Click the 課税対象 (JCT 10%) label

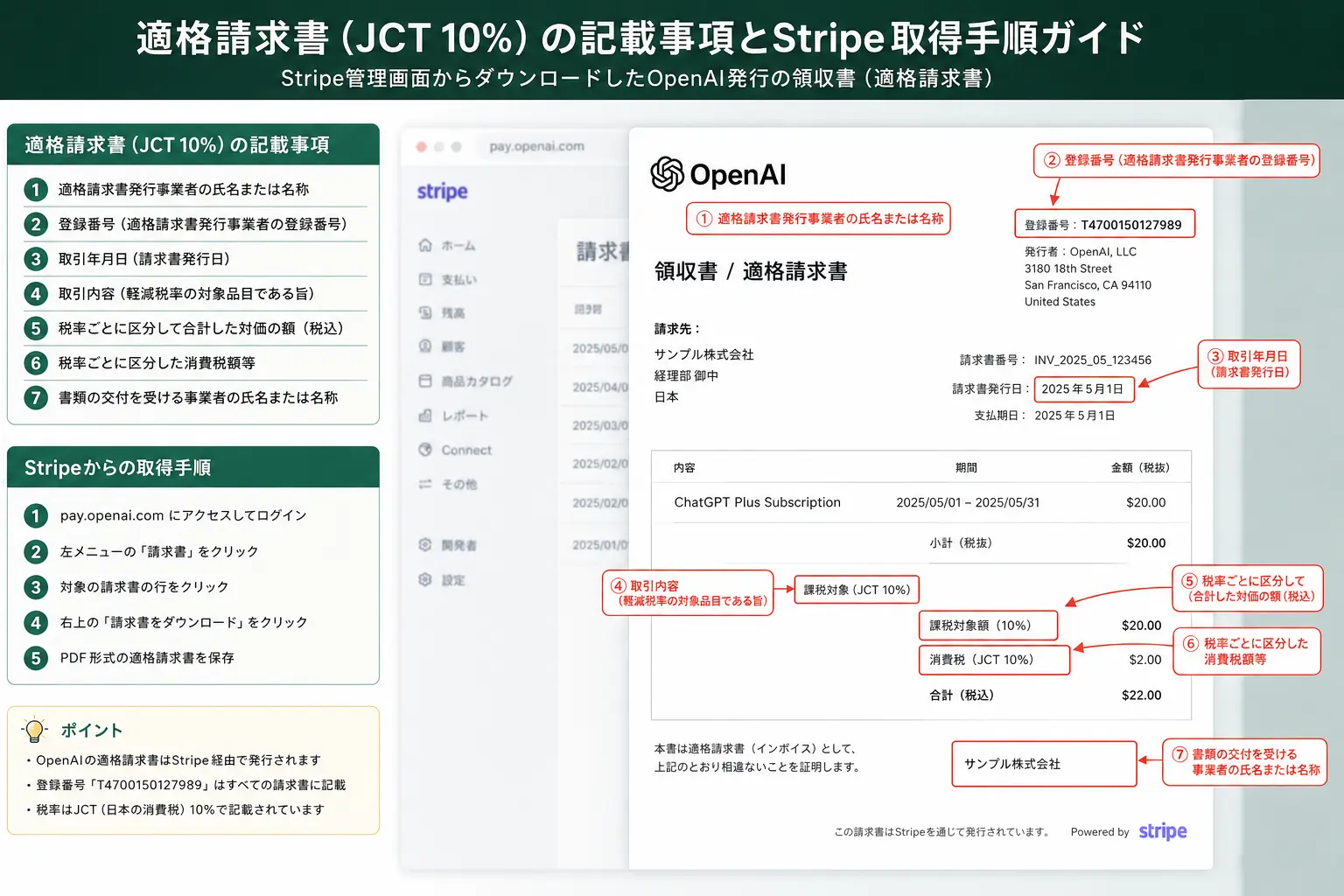point(857,590)
